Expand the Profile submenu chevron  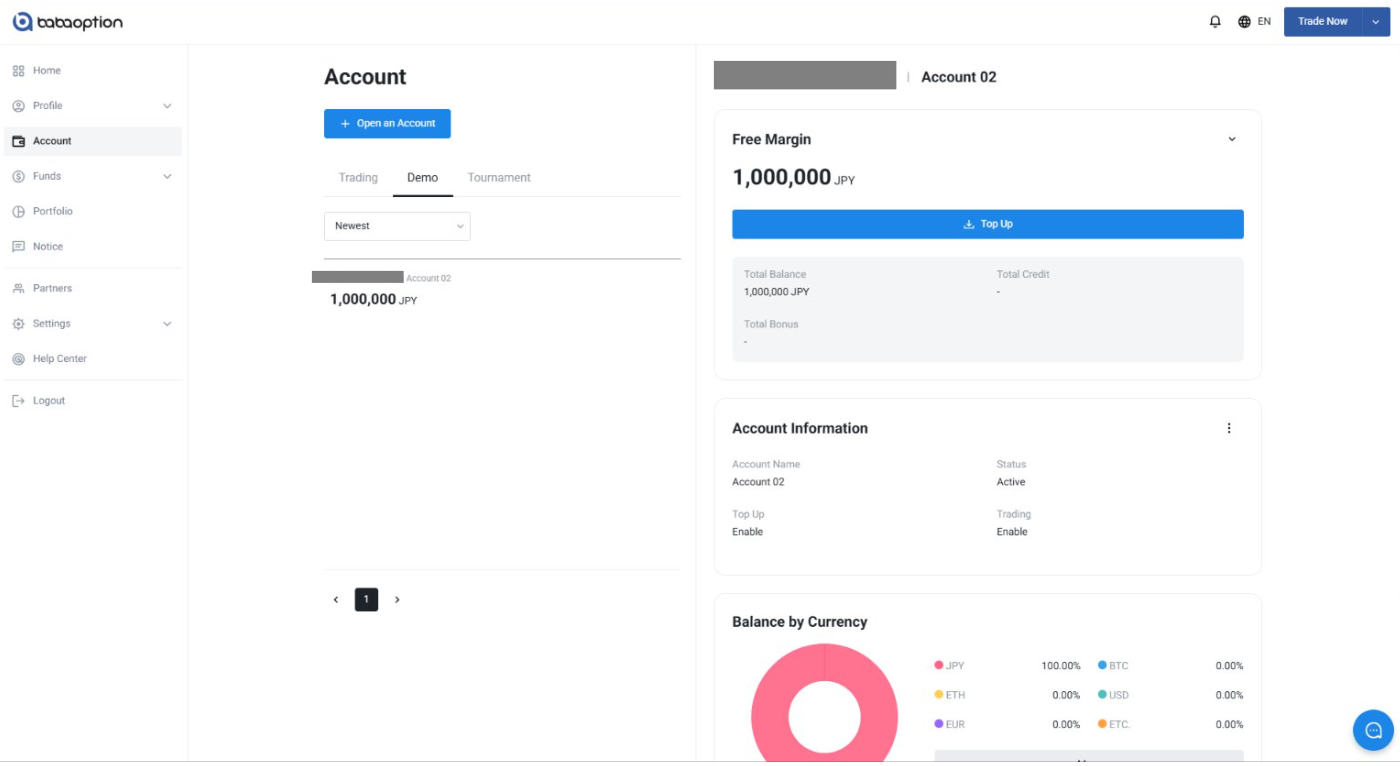click(x=167, y=106)
